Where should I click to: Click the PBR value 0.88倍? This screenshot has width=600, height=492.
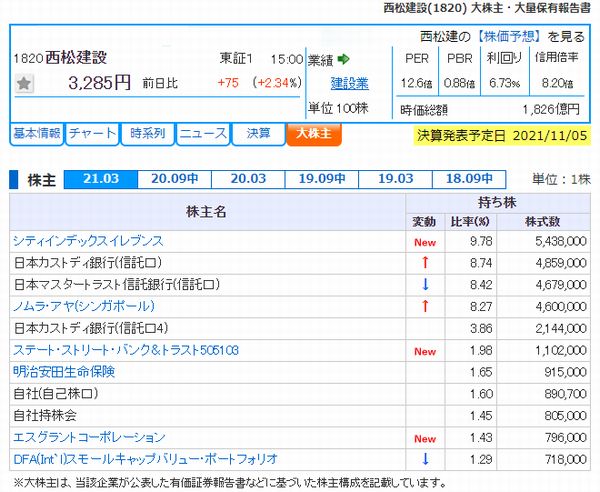coord(460,83)
